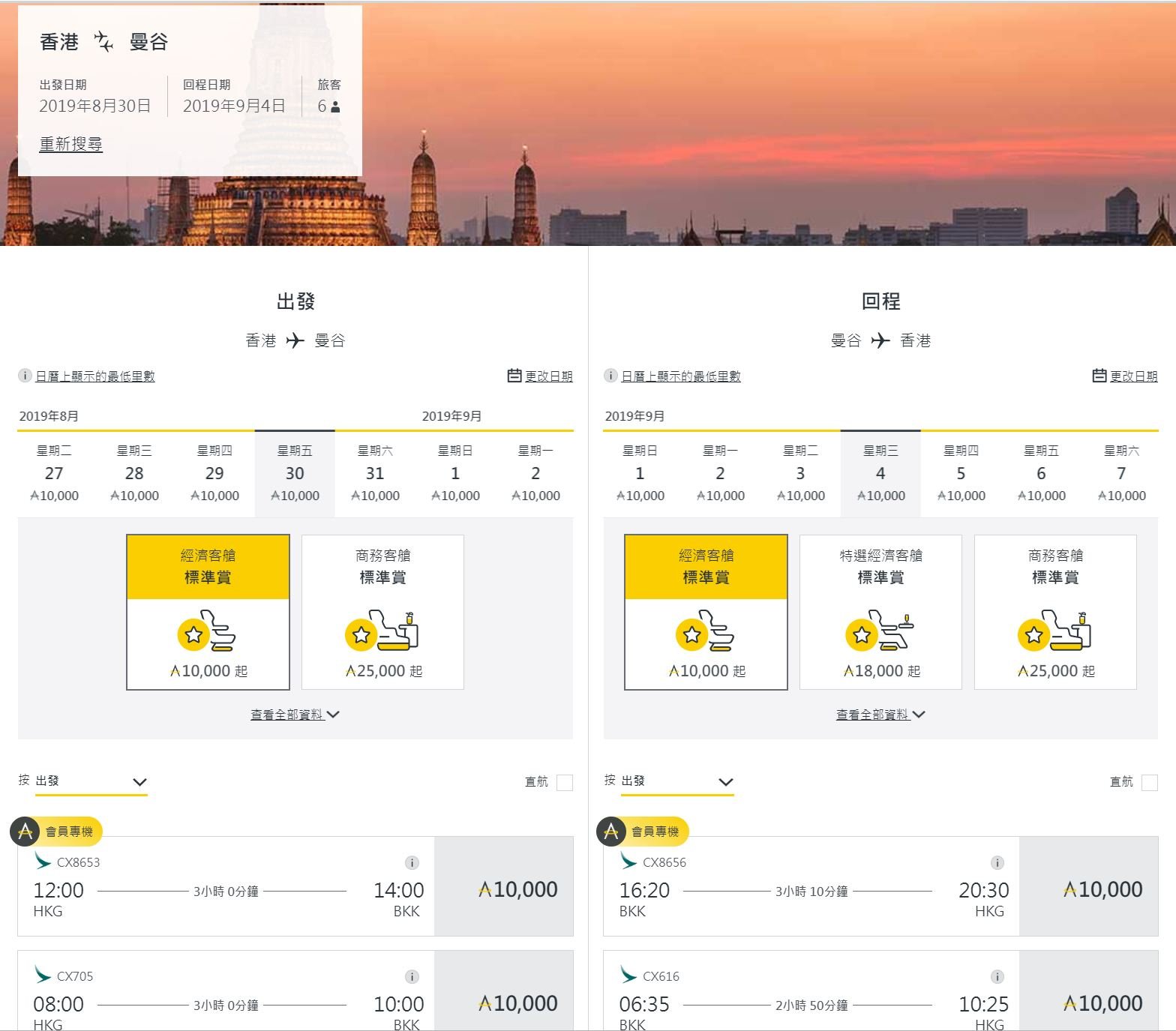Tick the return 直航 checkbox
Image resolution: width=1176 pixels, height=1031 pixels.
tap(1149, 782)
